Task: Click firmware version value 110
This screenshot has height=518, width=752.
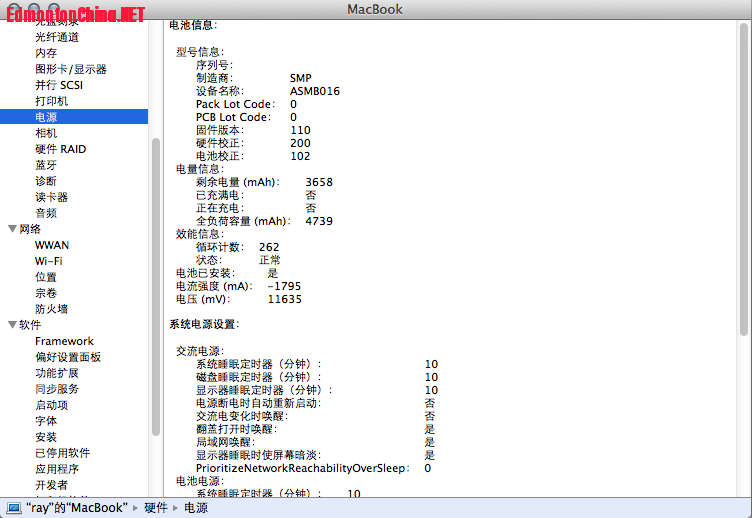Action: [300, 130]
